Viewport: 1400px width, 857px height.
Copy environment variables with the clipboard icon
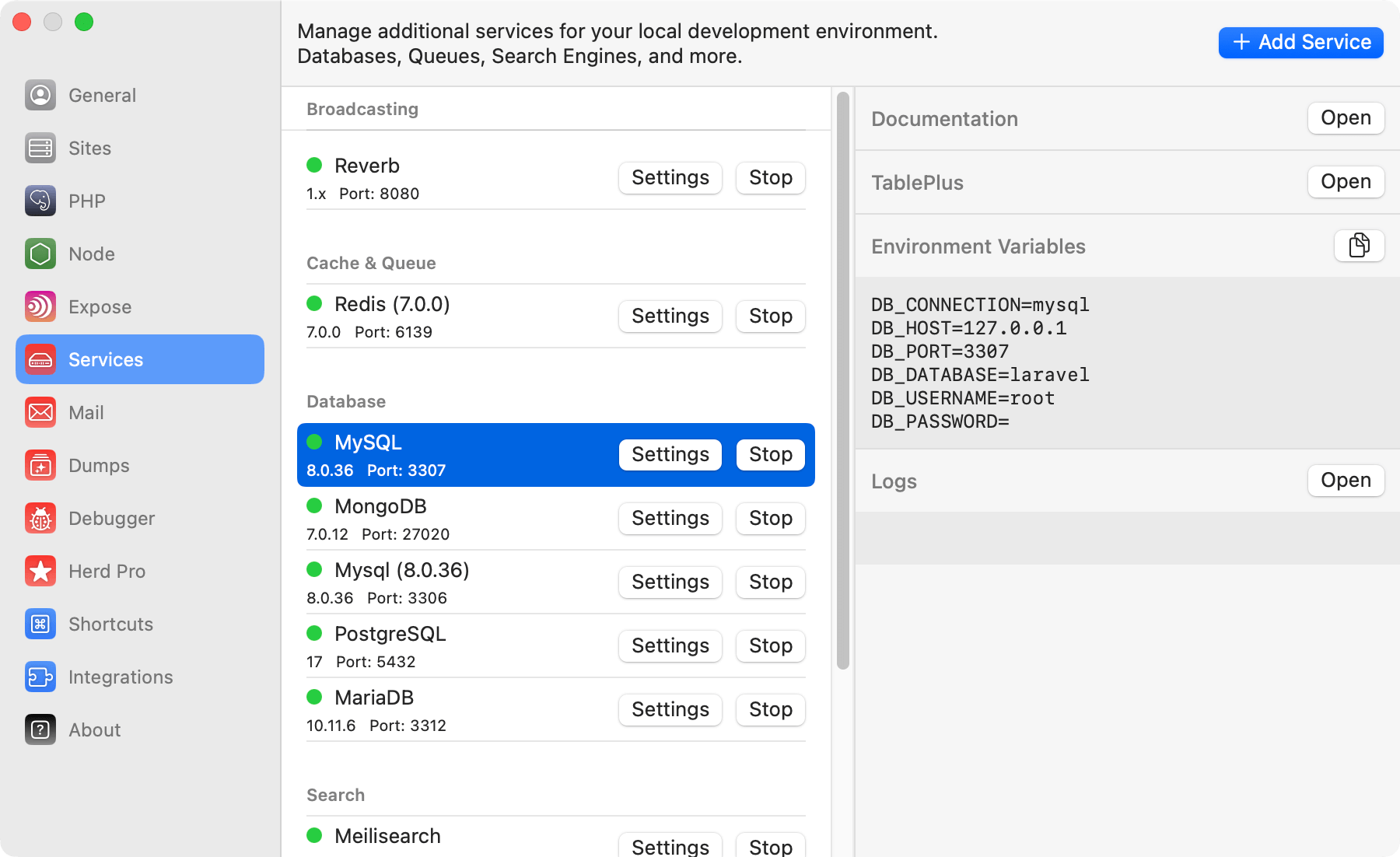(1359, 246)
